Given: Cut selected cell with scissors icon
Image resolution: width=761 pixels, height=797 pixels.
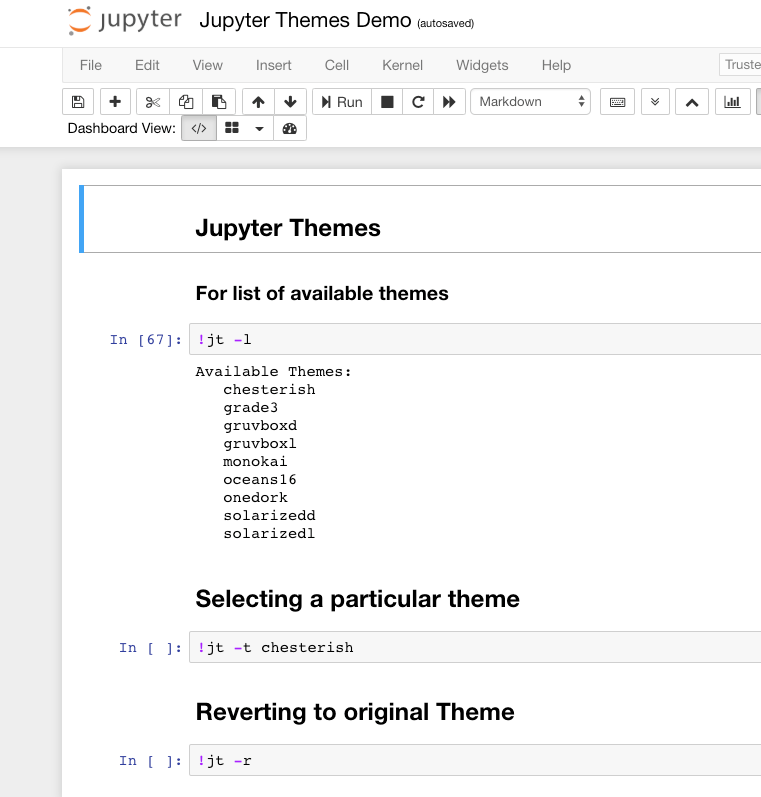Looking at the screenshot, I should (152, 102).
